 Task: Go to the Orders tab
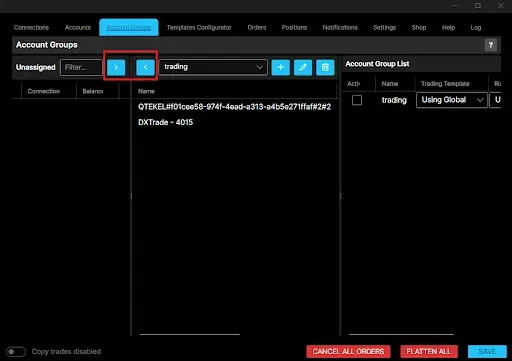(257, 27)
